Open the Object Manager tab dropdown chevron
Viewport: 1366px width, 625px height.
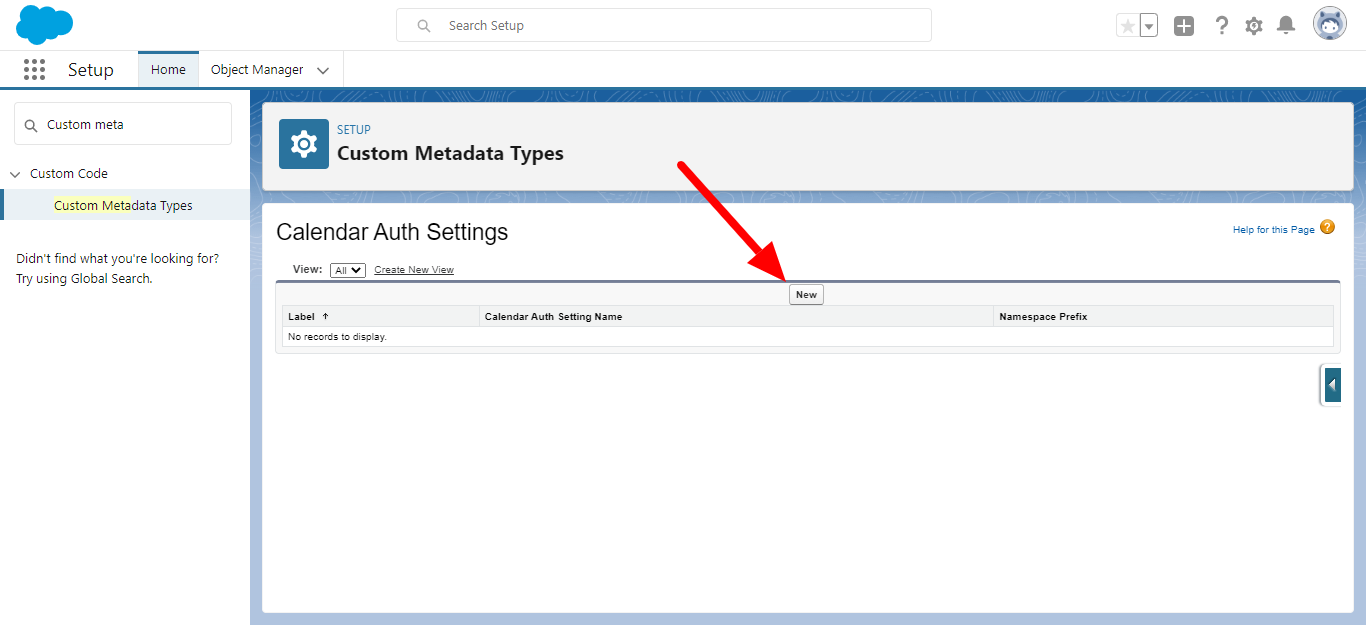click(323, 70)
